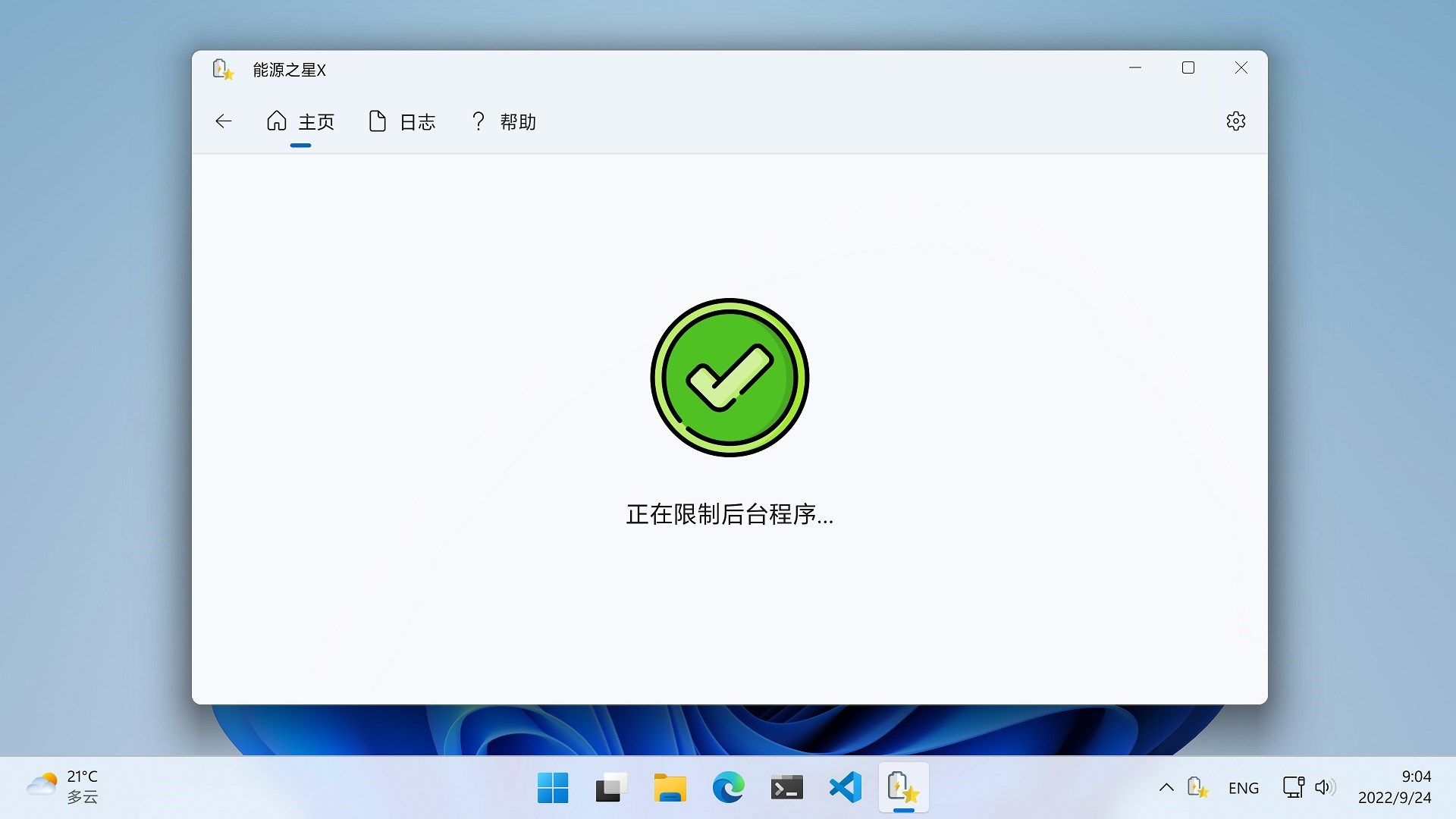The image size is (1456, 819).
Task: Click the 能源之星X tray icon
Action: (1197, 788)
